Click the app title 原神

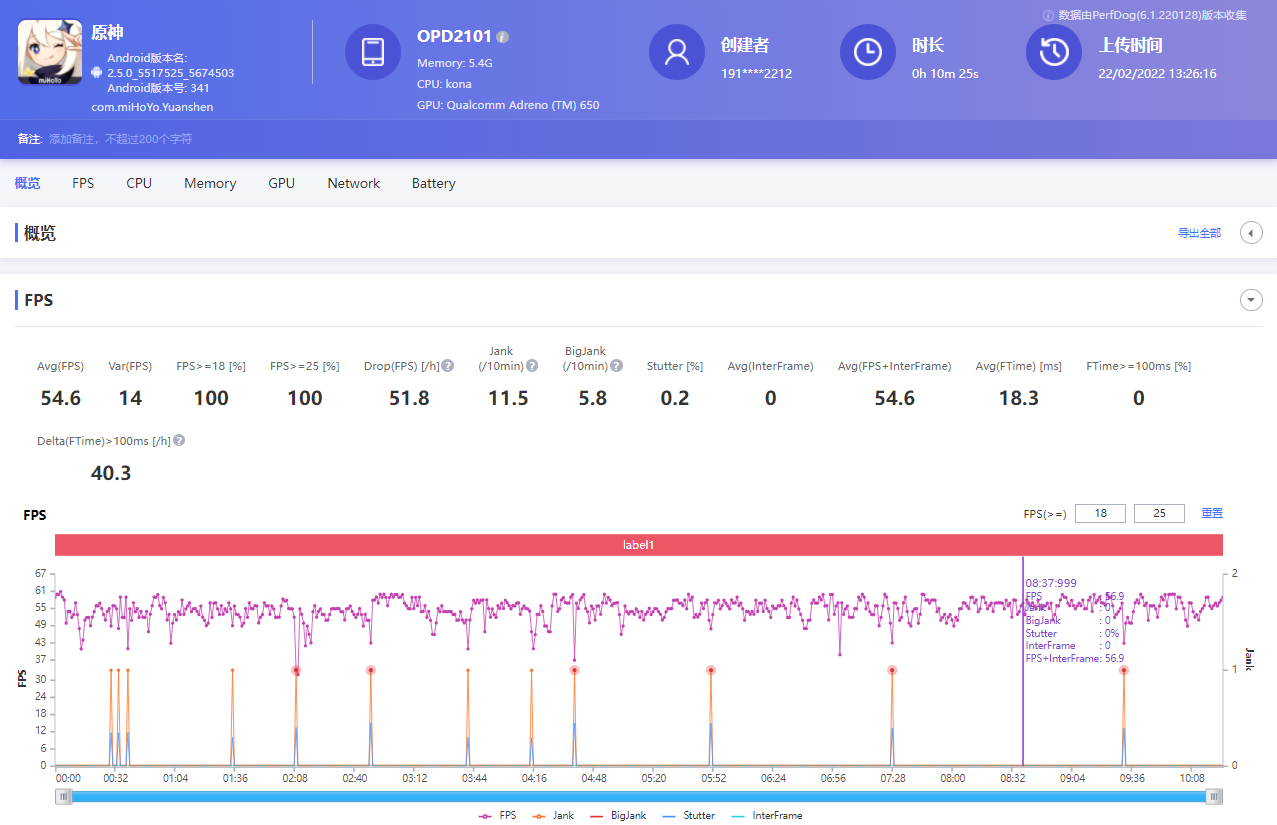tap(107, 33)
